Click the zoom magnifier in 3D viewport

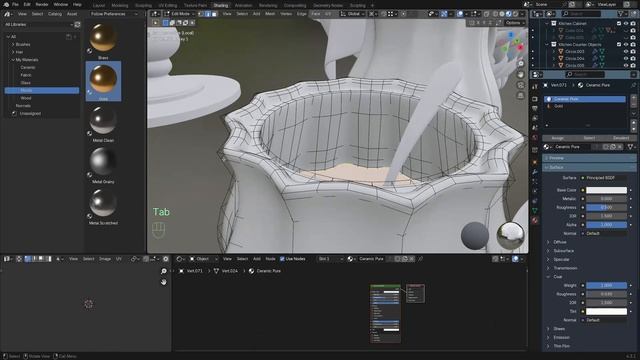coord(521,64)
